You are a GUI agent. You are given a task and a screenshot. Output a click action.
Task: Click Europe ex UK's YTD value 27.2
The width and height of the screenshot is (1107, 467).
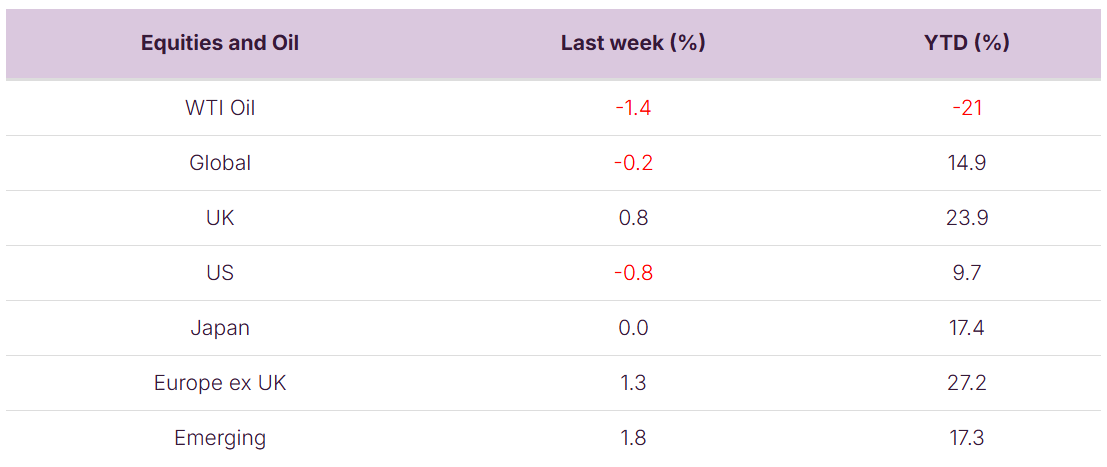click(967, 383)
